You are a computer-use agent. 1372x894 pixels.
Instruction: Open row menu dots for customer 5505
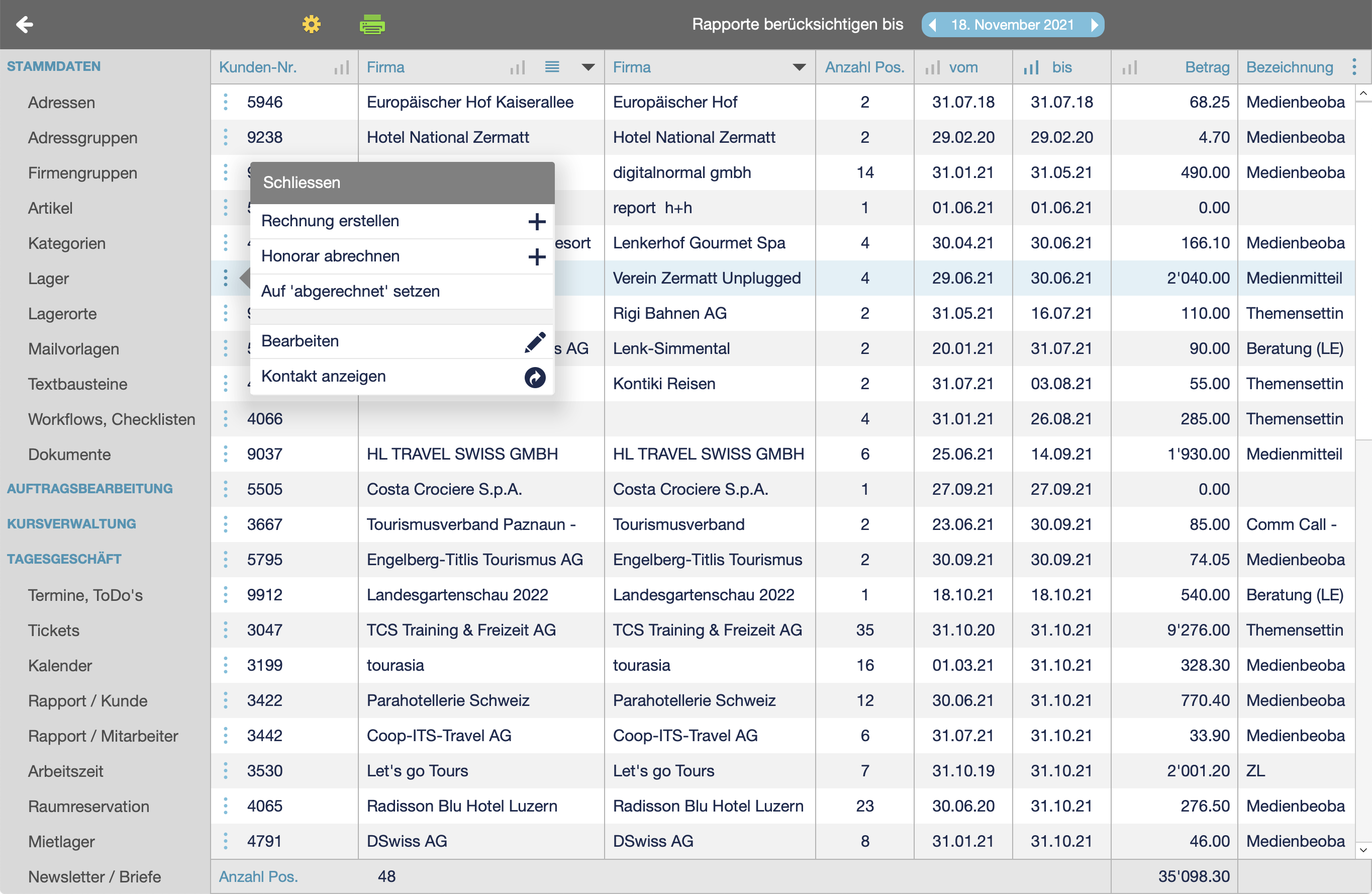point(225,489)
